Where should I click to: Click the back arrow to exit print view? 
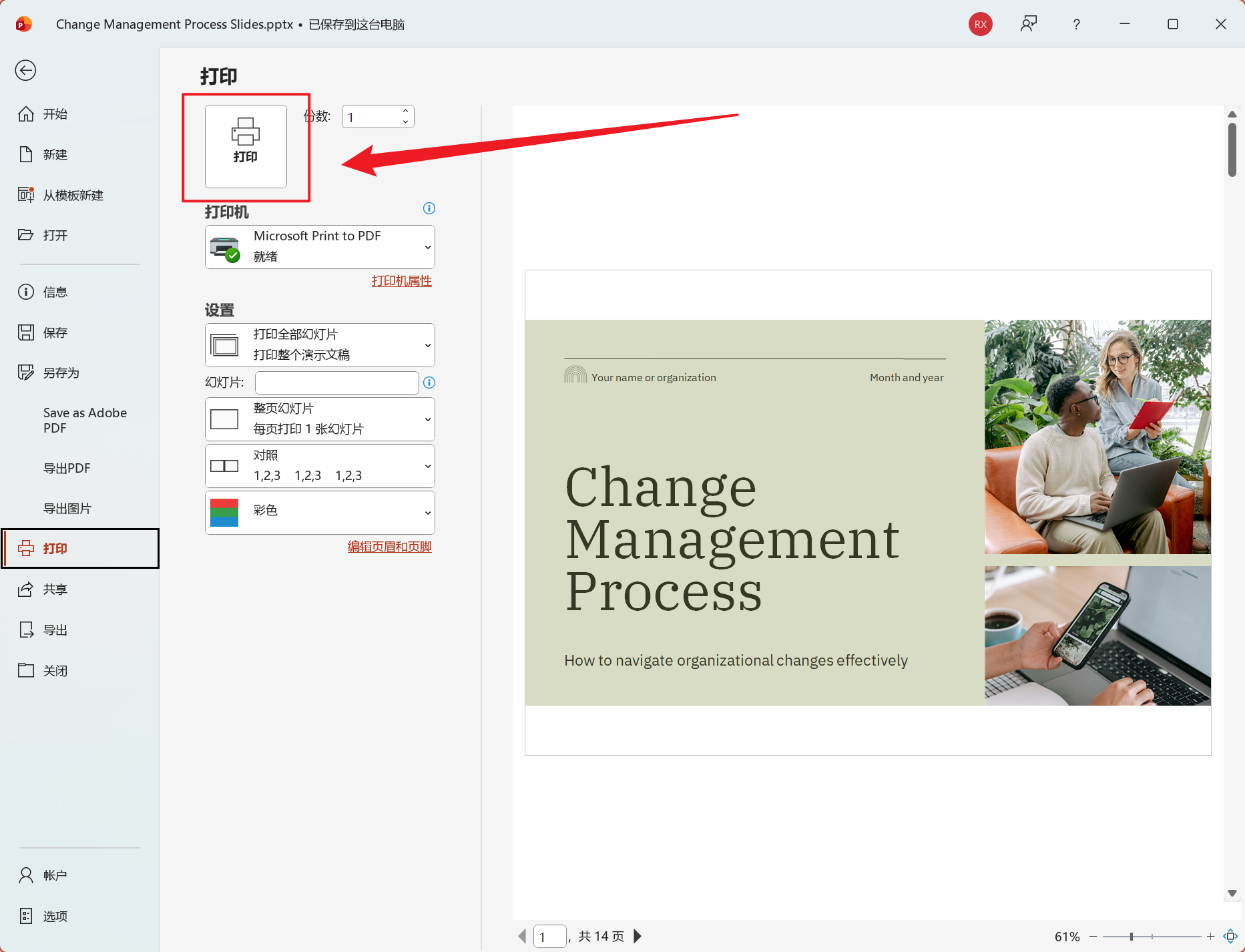point(25,70)
